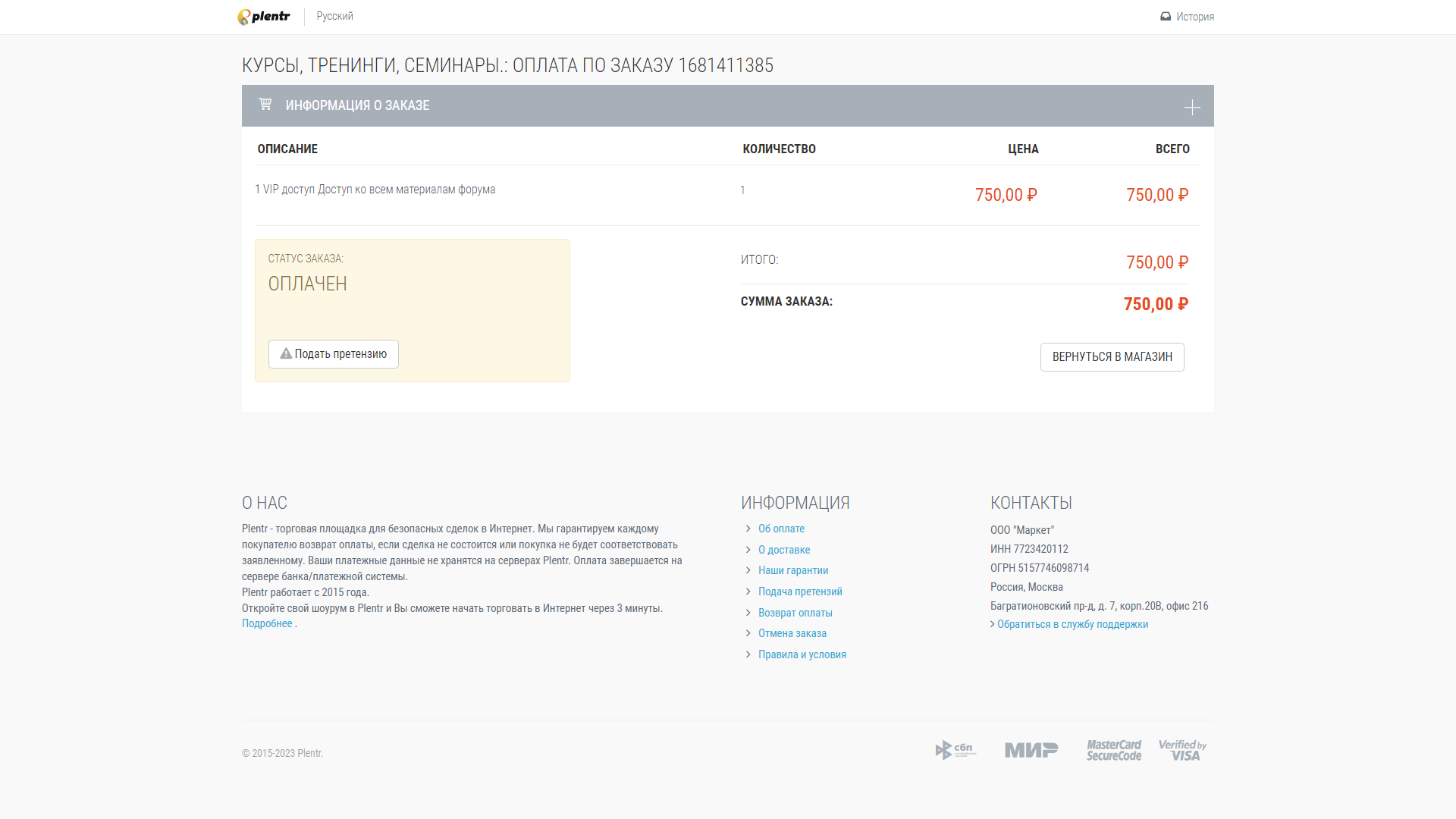Click the Багратионовский пр-д address line
The width and height of the screenshot is (1456, 819).
1099,606
